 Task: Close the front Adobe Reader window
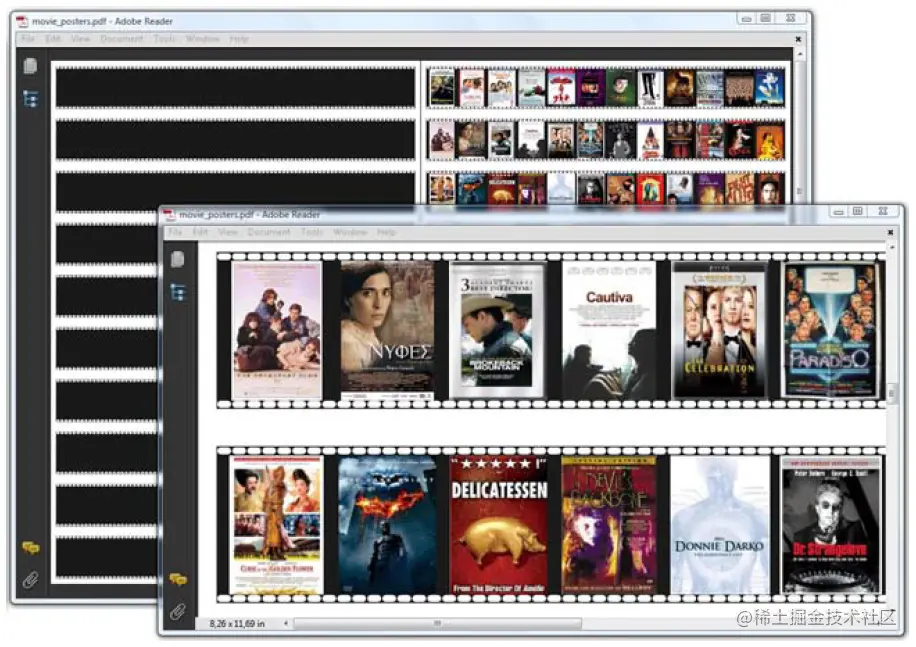click(883, 211)
